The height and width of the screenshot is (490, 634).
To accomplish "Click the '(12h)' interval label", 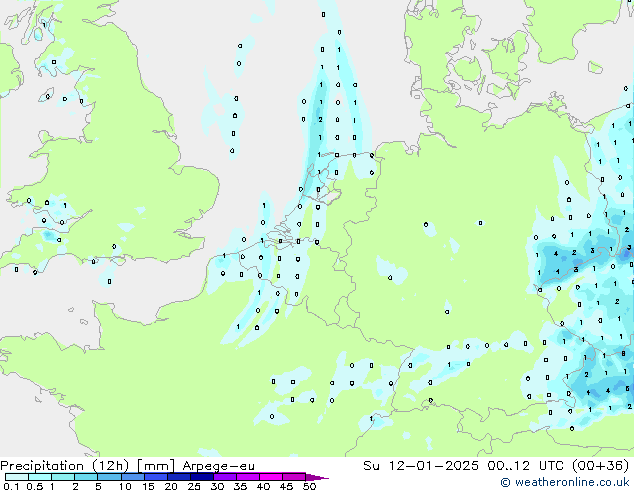I will (x=111, y=466).
